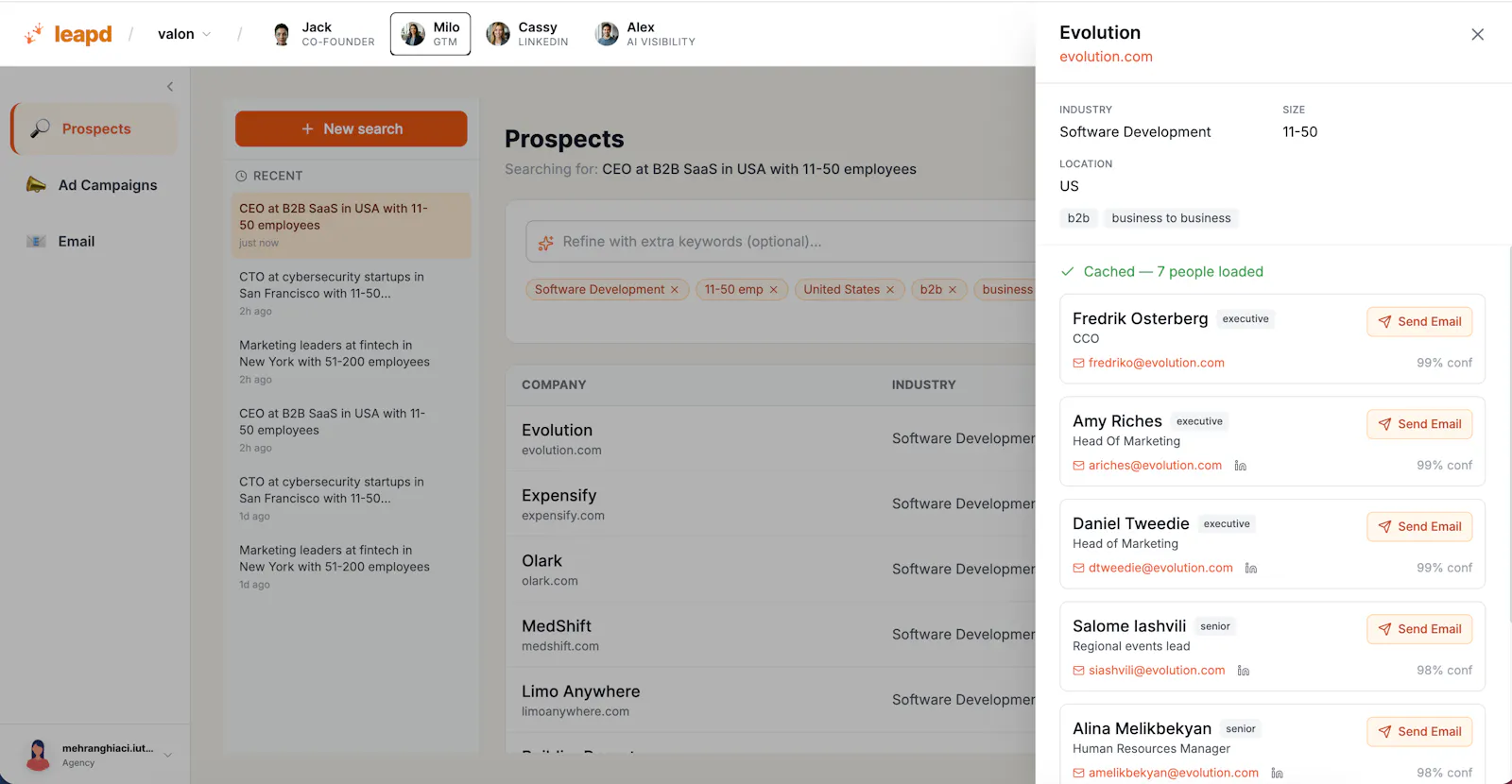1512x784 pixels.
Task: Open Amy Riches' LinkedIn profile icon
Action: pos(1241,466)
